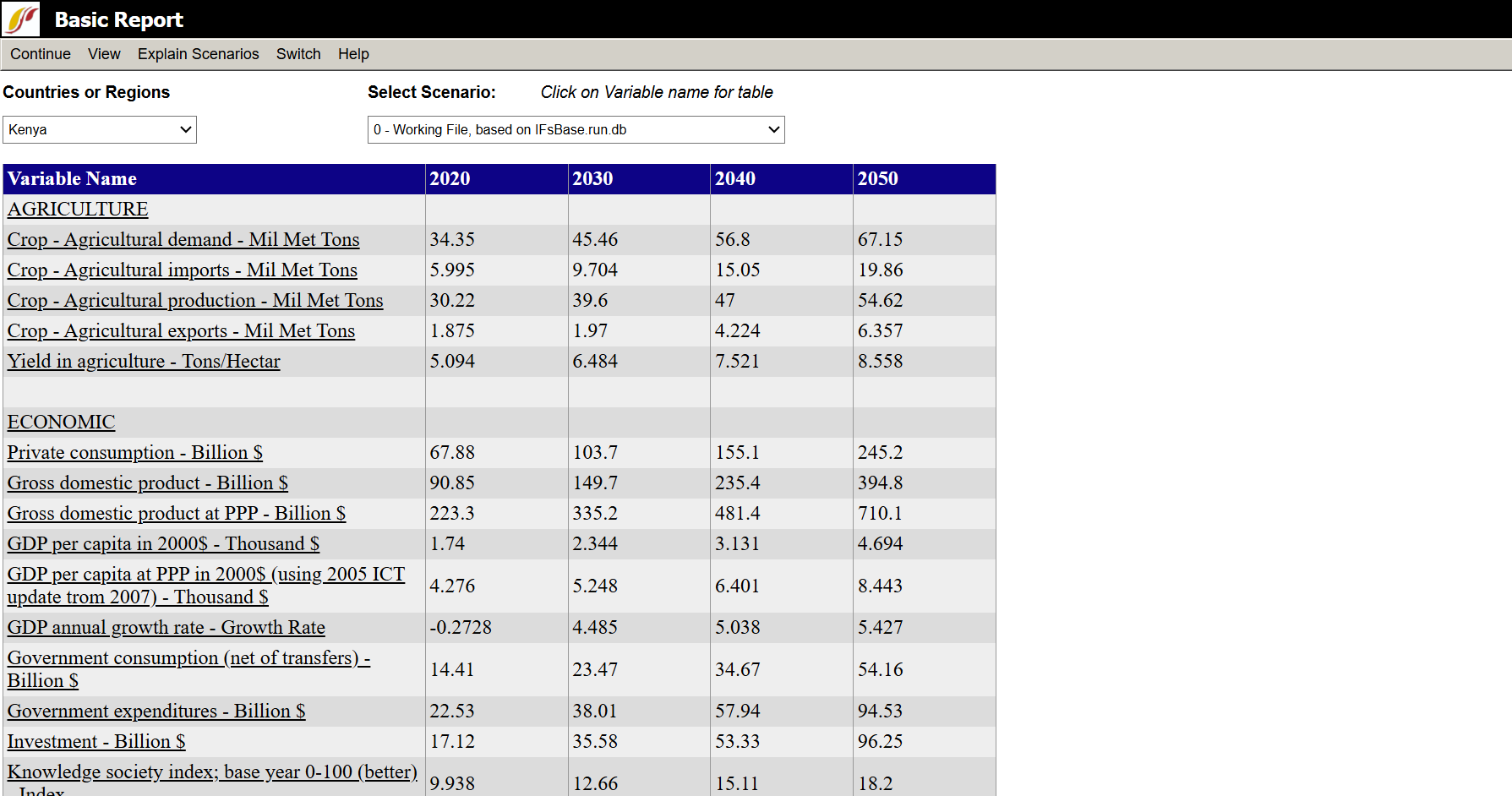The image size is (1512, 796).
Task: Click Yield in agriculture Tons/Hectar link
Action: 144,362
